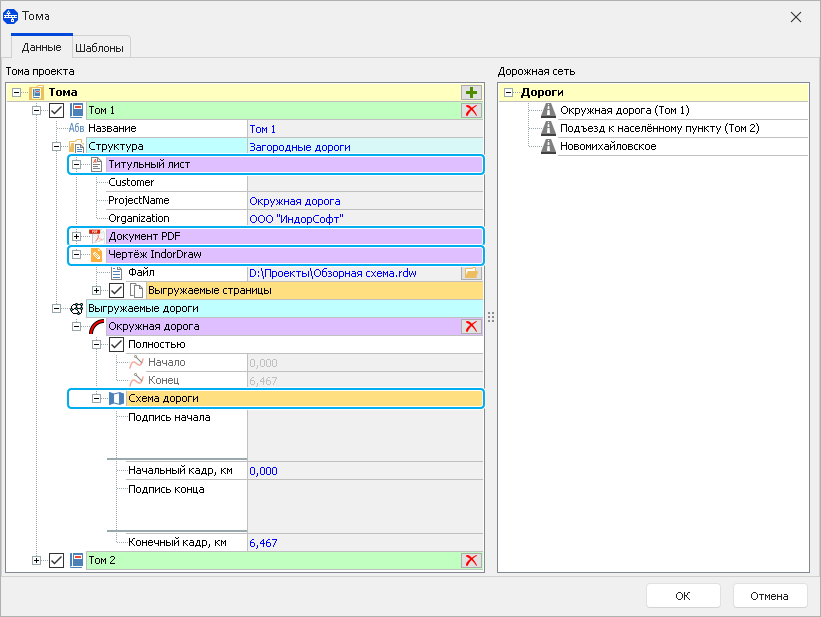821x617 pixels.
Task: Browse for file with the folder icon
Action: point(471,272)
